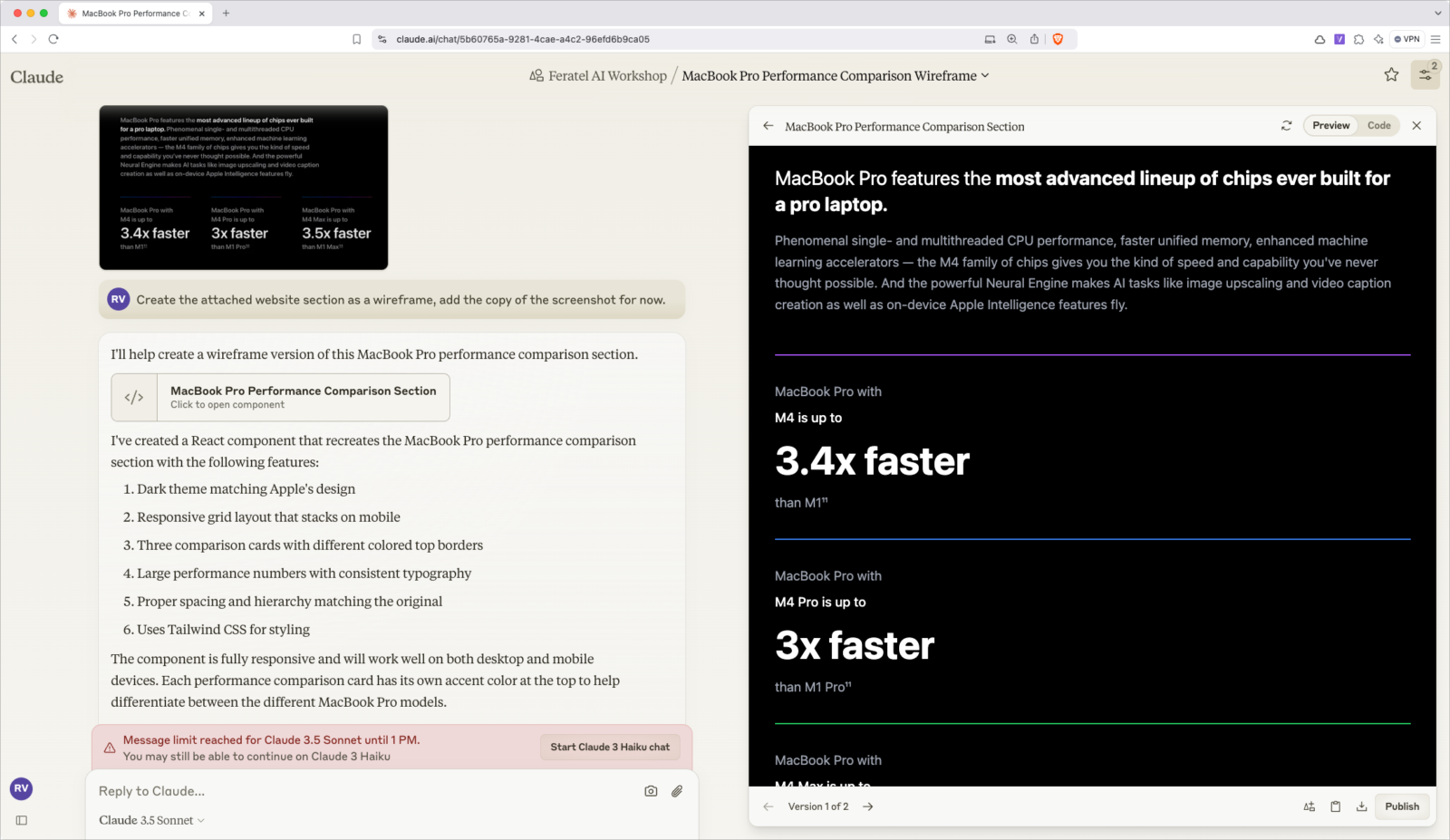
Task: Open Brave Shields icon
Action: tap(1058, 39)
